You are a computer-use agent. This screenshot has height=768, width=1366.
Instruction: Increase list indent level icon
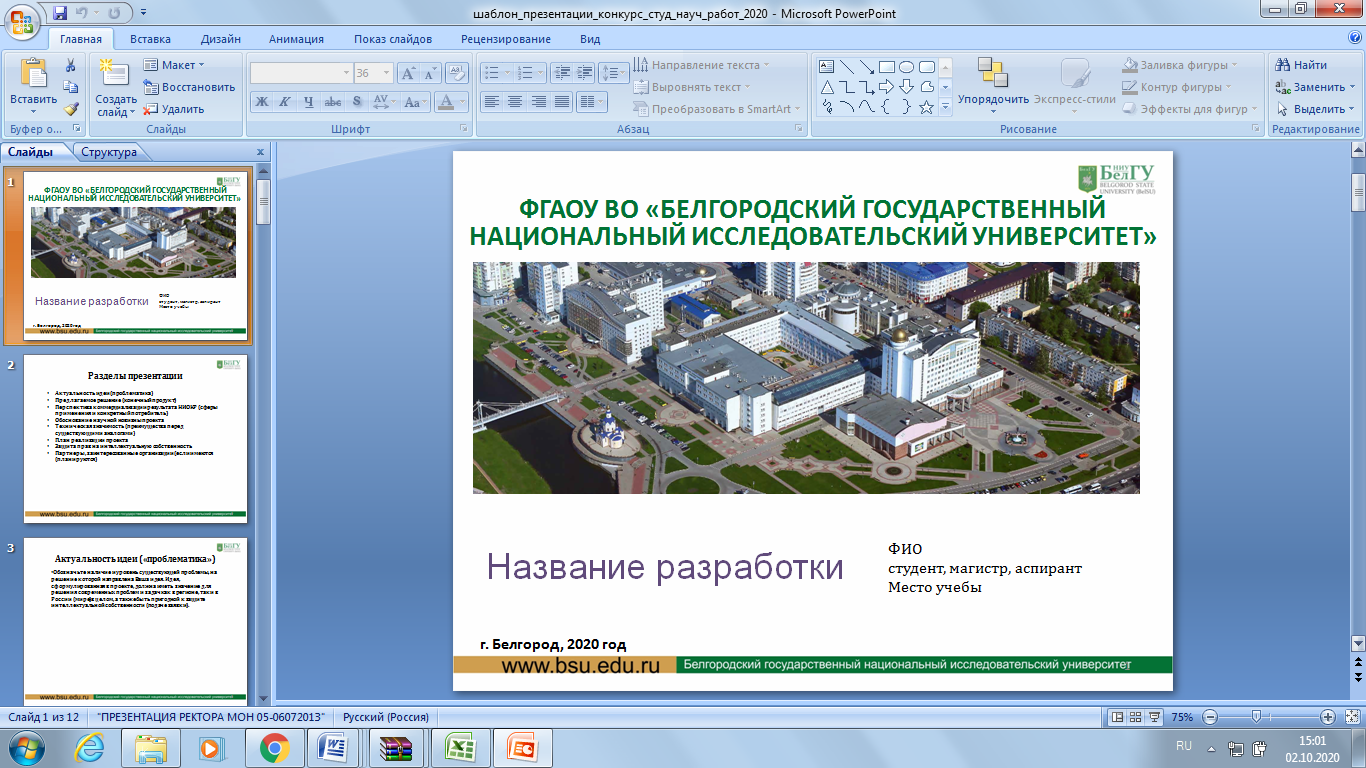tap(584, 73)
